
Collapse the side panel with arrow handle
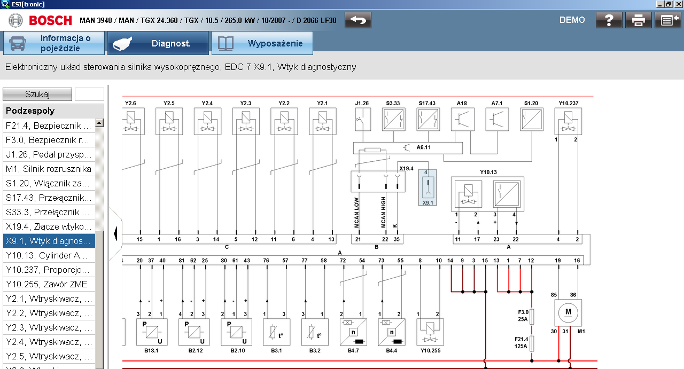point(116,233)
